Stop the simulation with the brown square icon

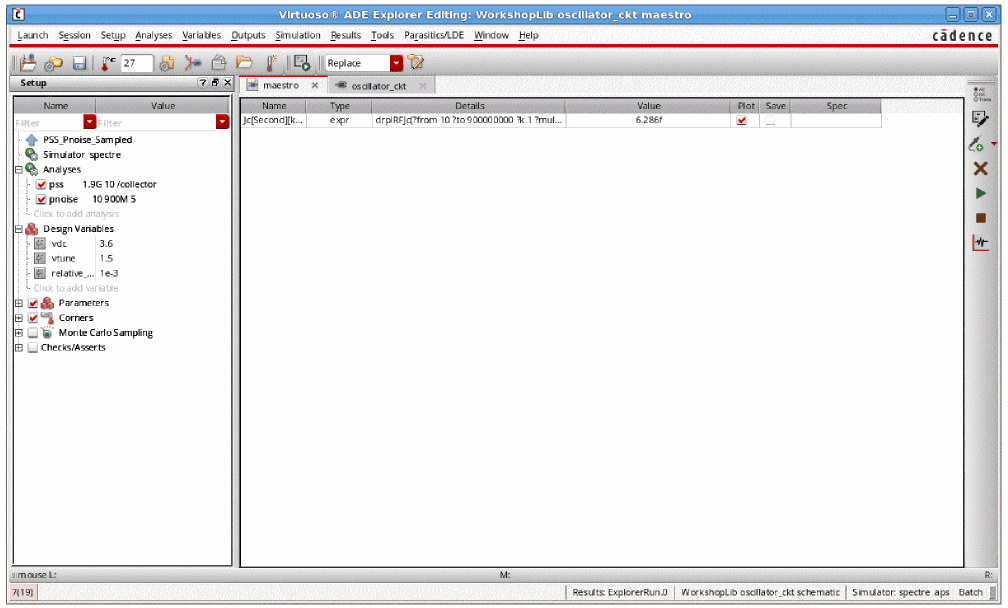[980, 218]
